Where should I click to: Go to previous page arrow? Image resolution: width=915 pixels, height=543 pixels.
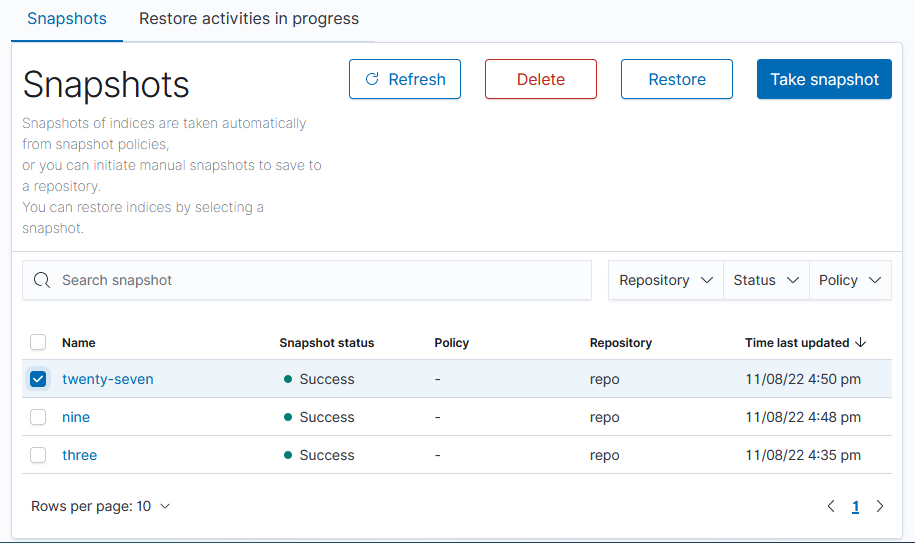pos(831,506)
